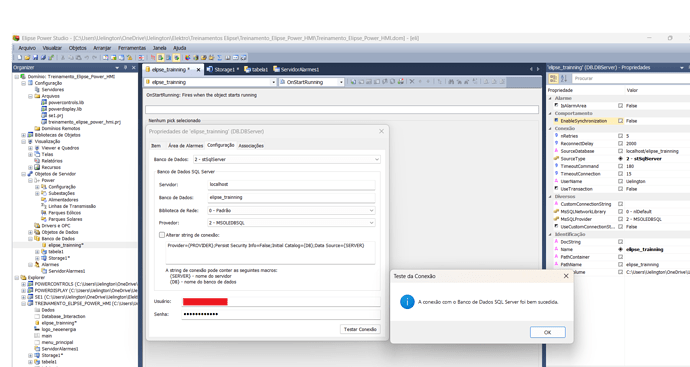Click the Procurar search box in Propriedades

(631, 78)
